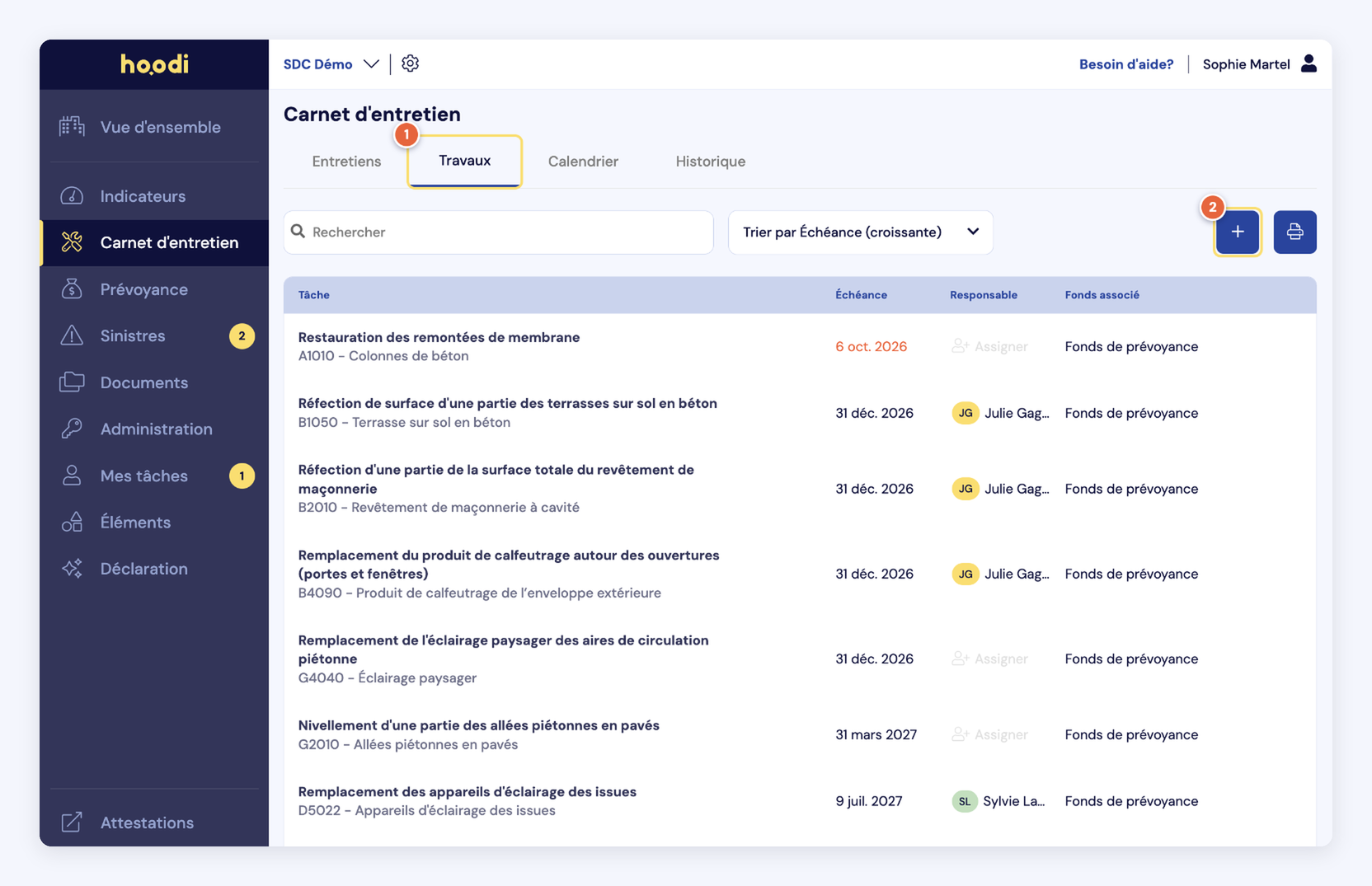The height and width of the screenshot is (886, 1372).
Task: Open task Remplacement du produit de calfeutrage
Action: (509, 565)
